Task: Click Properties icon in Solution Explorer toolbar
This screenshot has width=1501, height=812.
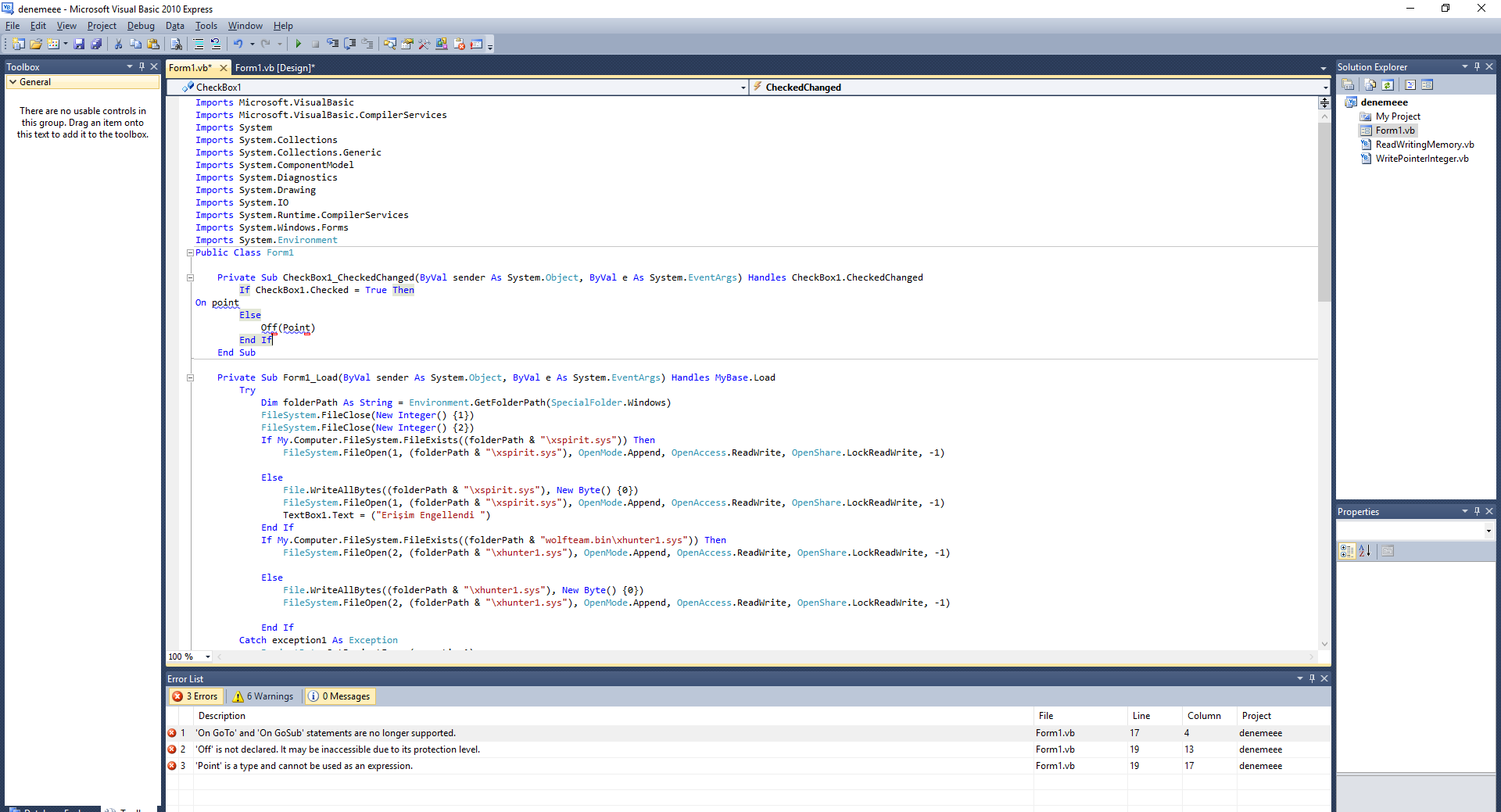Action: (x=1348, y=85)
